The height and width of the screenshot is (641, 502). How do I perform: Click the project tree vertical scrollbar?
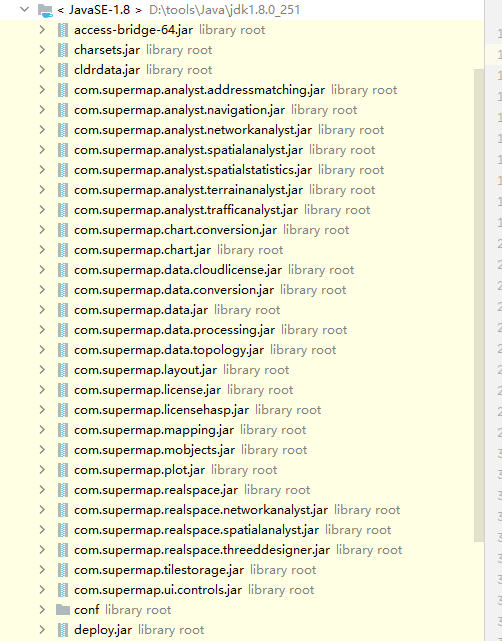(479, 305)
